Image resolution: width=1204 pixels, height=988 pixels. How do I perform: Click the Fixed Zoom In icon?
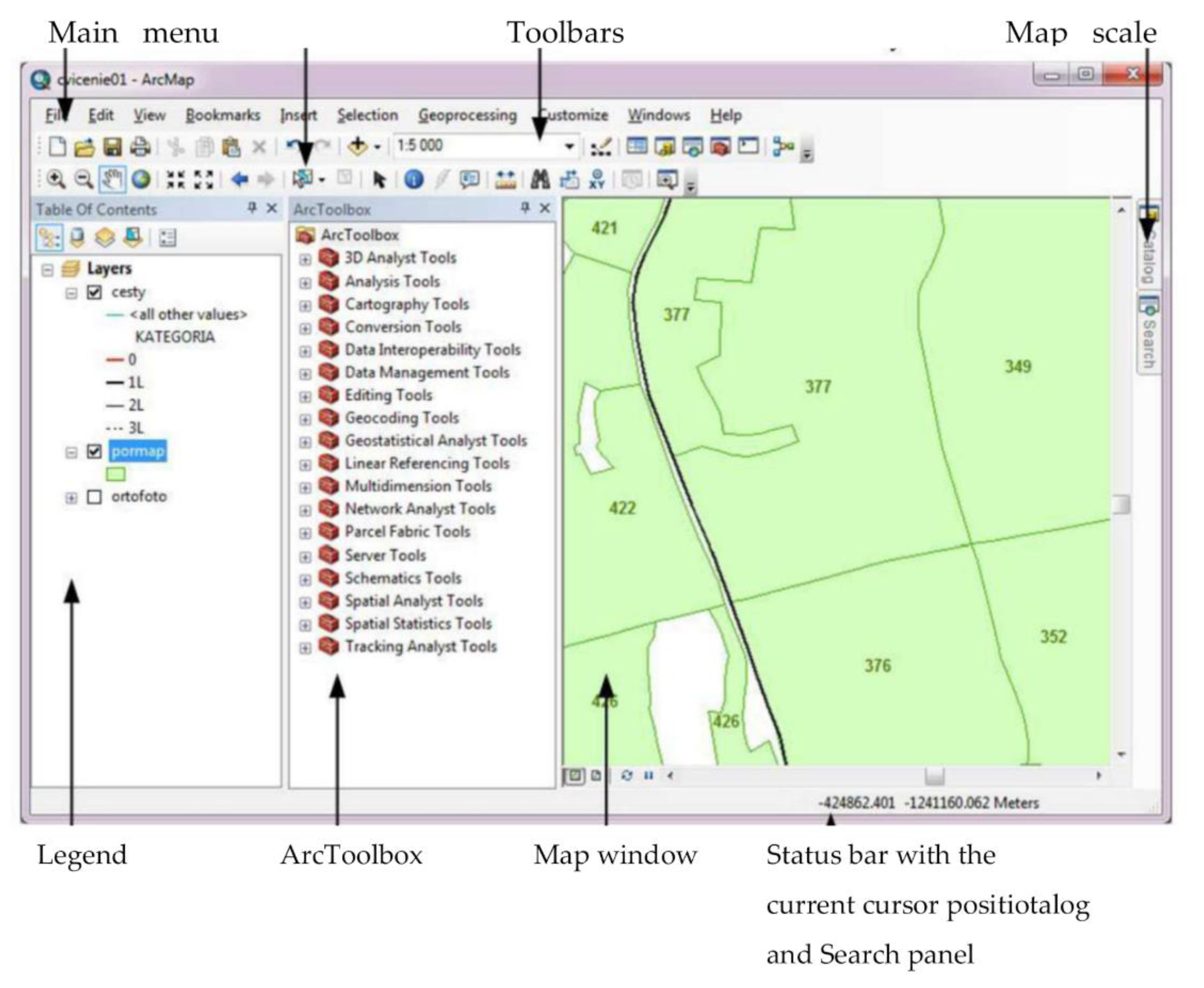click(175, 179)
